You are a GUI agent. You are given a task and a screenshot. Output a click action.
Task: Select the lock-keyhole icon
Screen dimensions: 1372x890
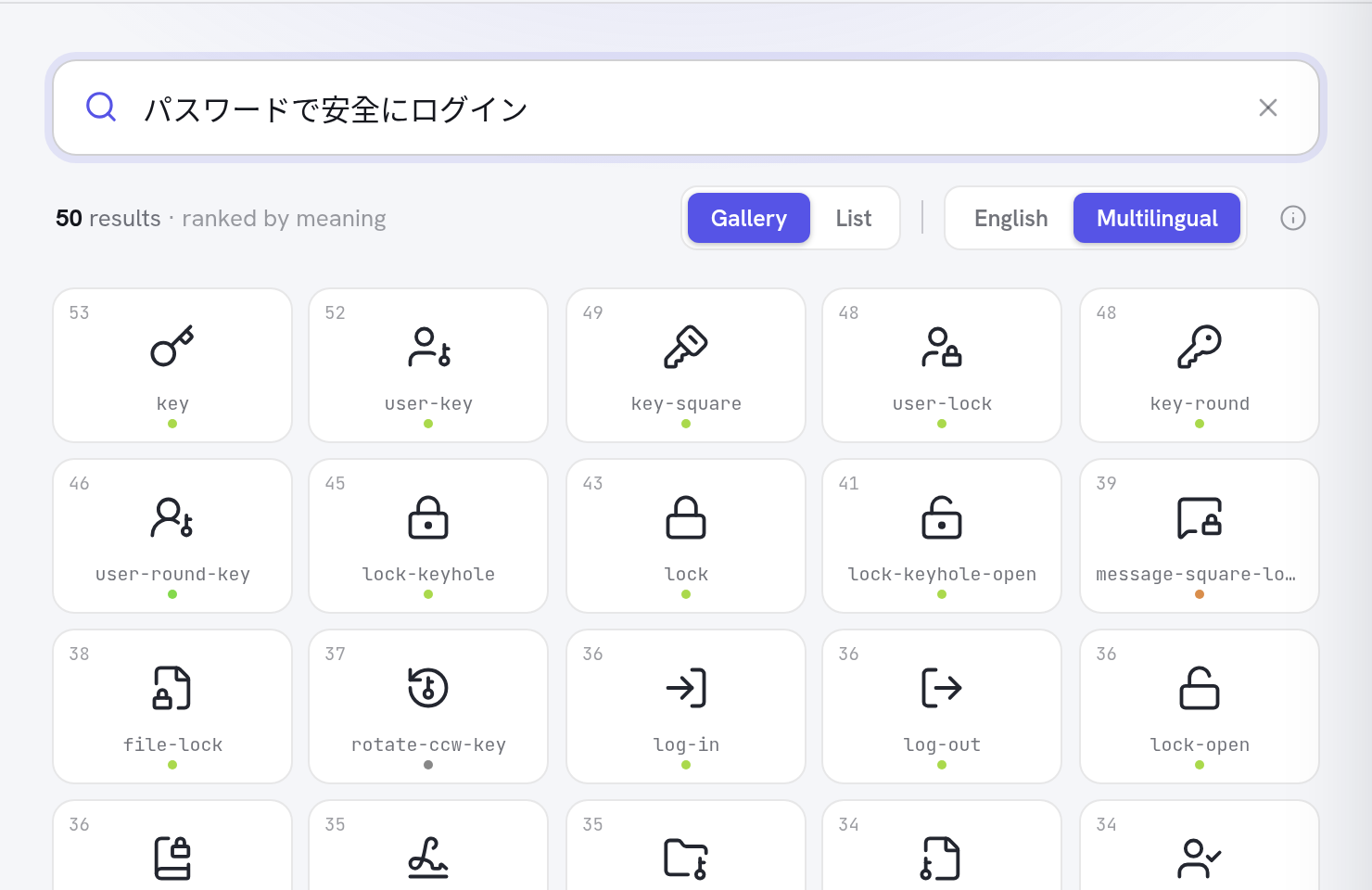(x=428, y=536)
